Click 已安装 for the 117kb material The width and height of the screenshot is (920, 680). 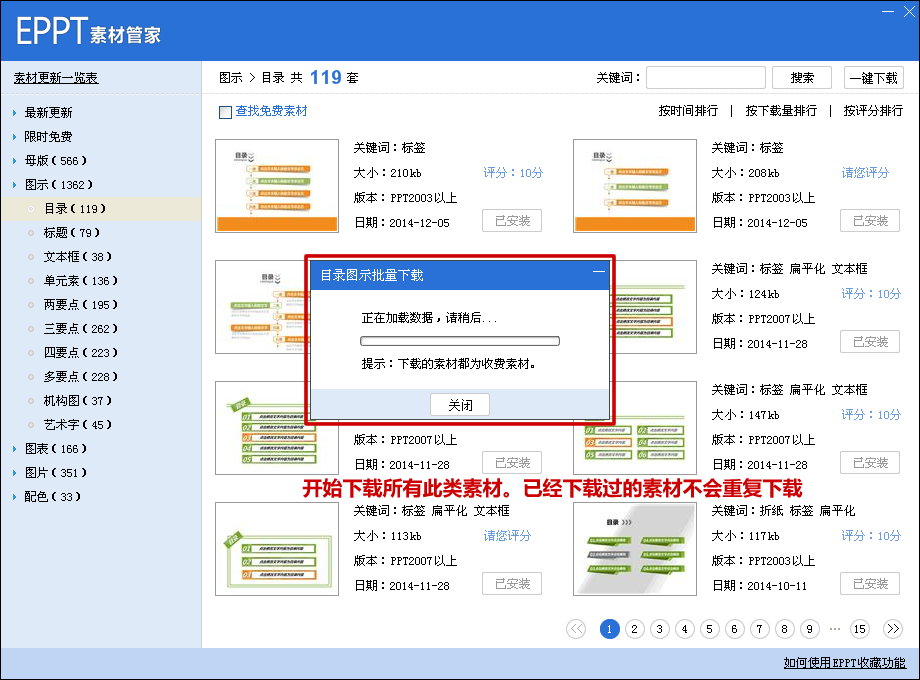pyautogui.click(x=870, y=584)
